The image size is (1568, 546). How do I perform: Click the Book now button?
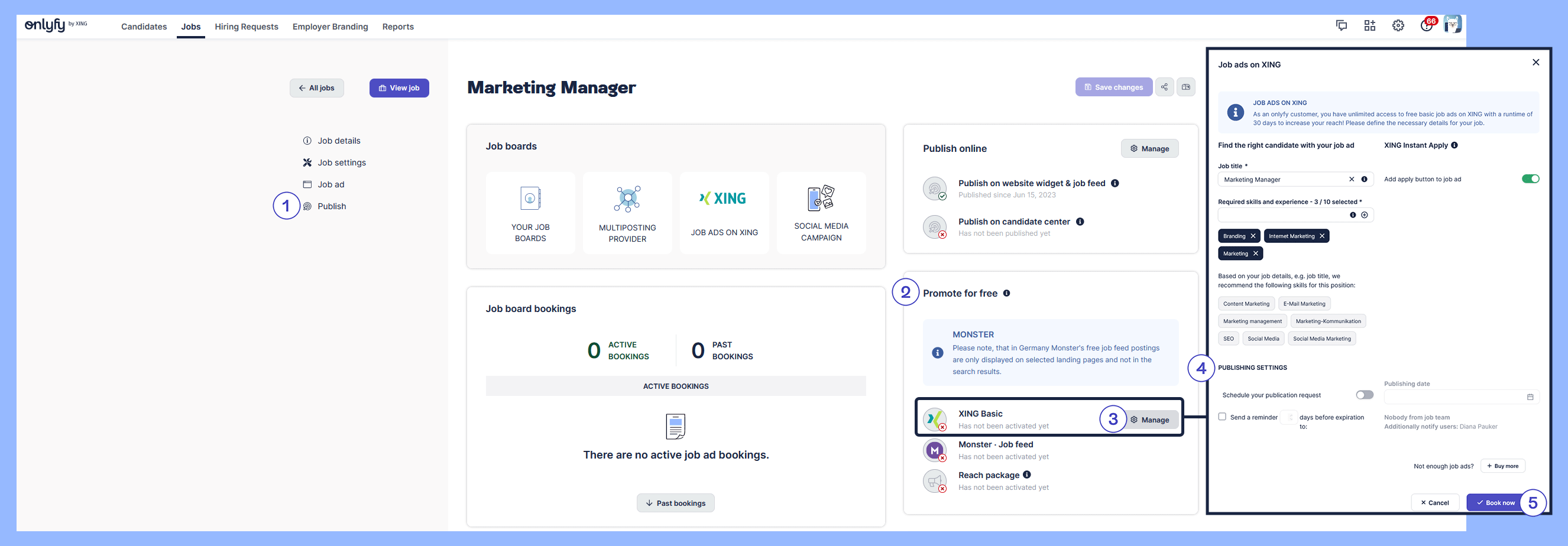(1494, 502)
